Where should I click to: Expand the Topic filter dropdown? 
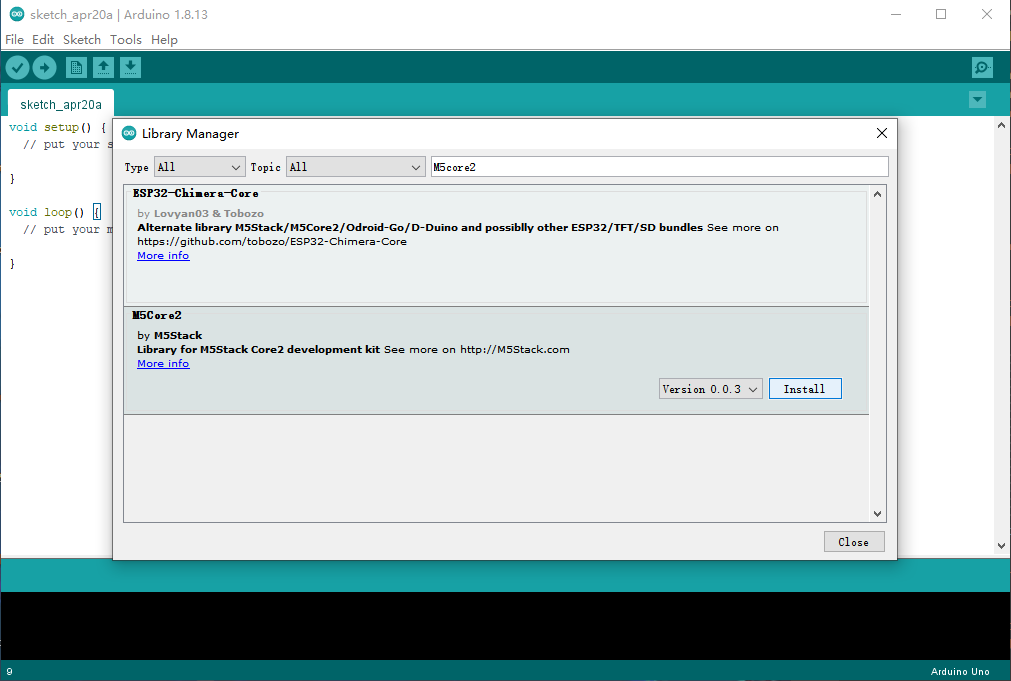[x=355, y=167]
